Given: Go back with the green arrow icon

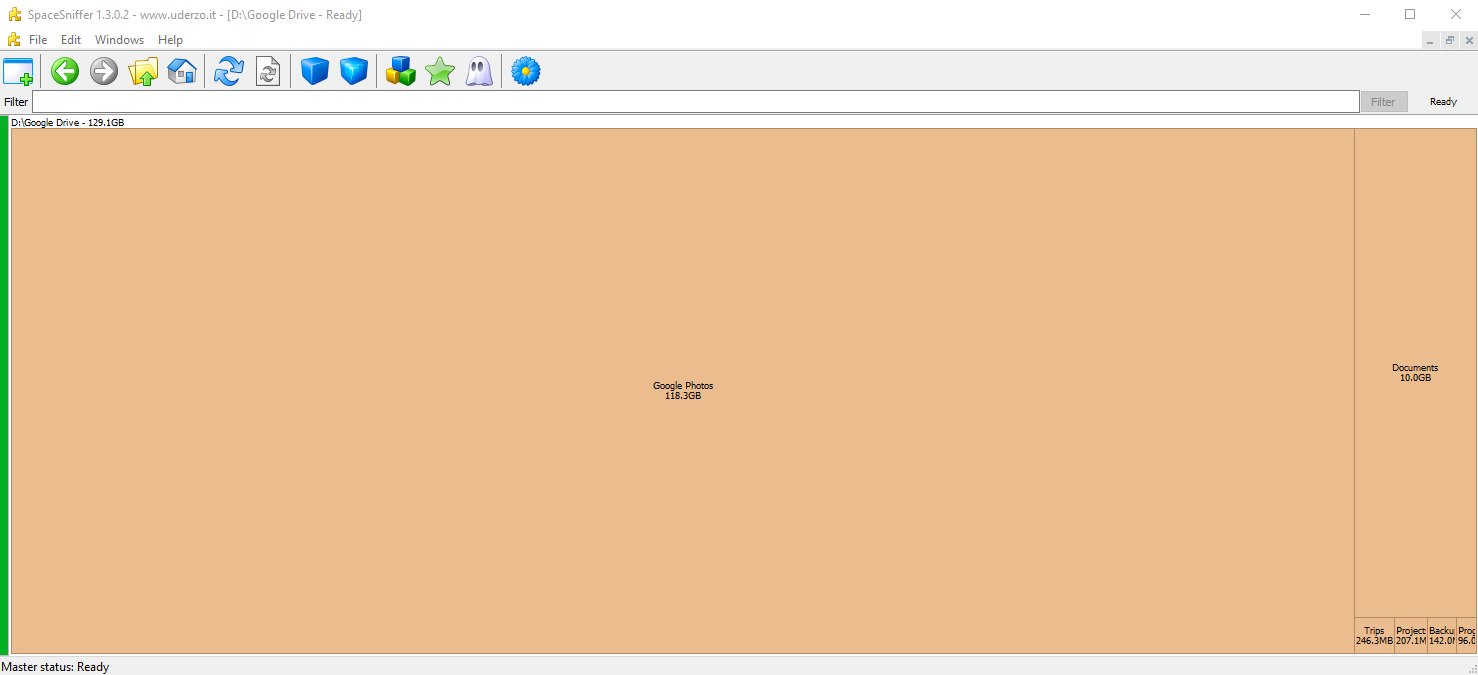Looking at the screenshot, I should [x=65, y=71].
